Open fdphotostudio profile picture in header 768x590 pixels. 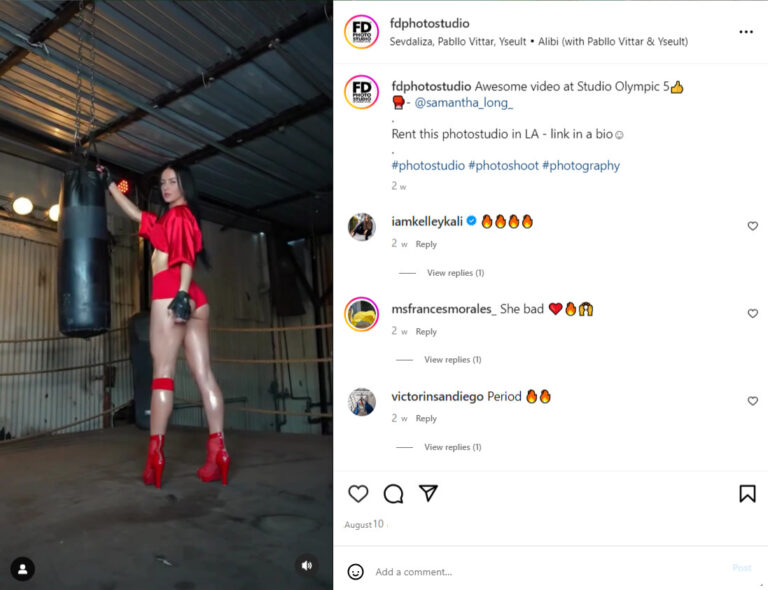pyautogui.click(x=361, y=32)
